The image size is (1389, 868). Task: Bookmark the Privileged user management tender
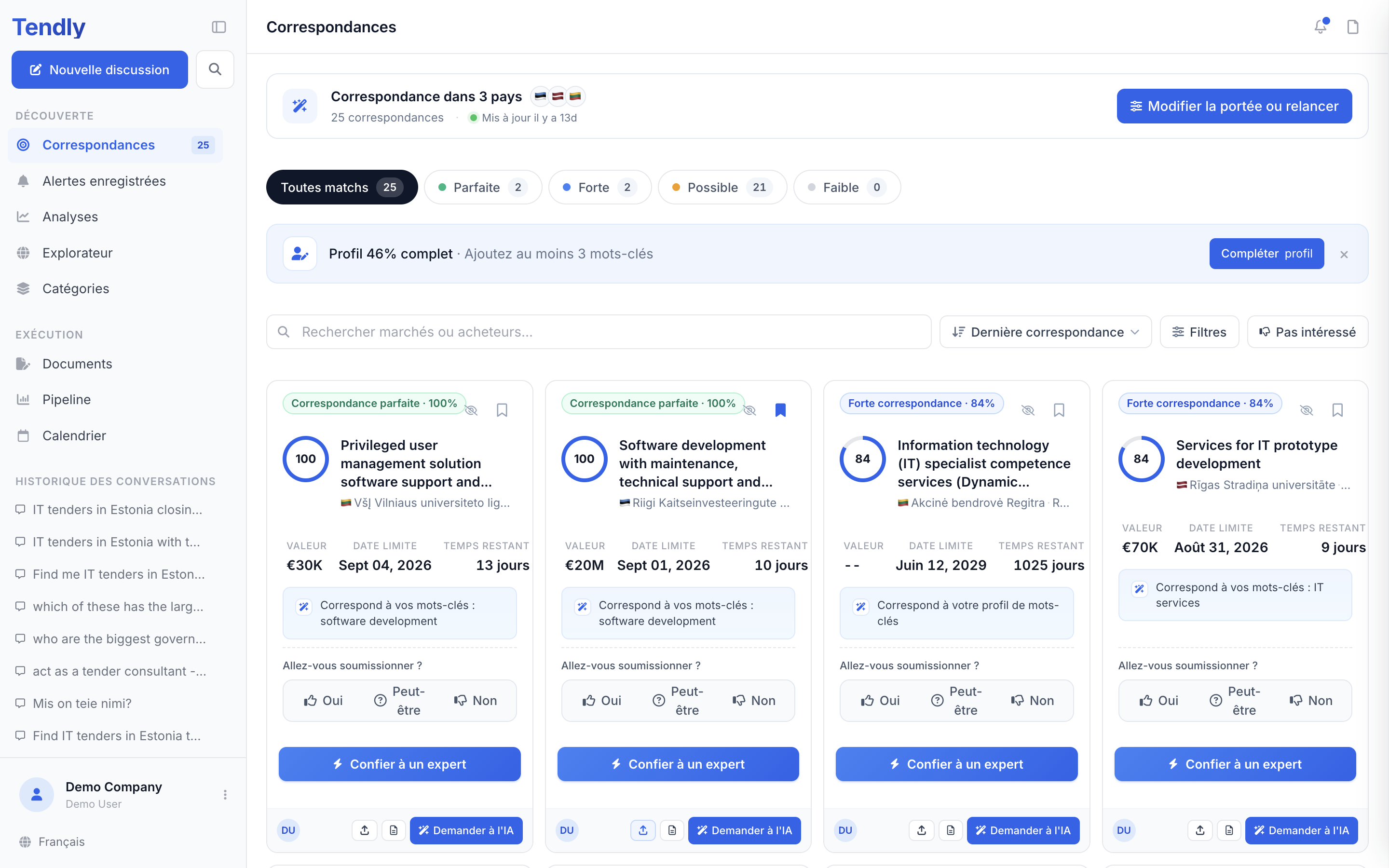tap(502, 410)
